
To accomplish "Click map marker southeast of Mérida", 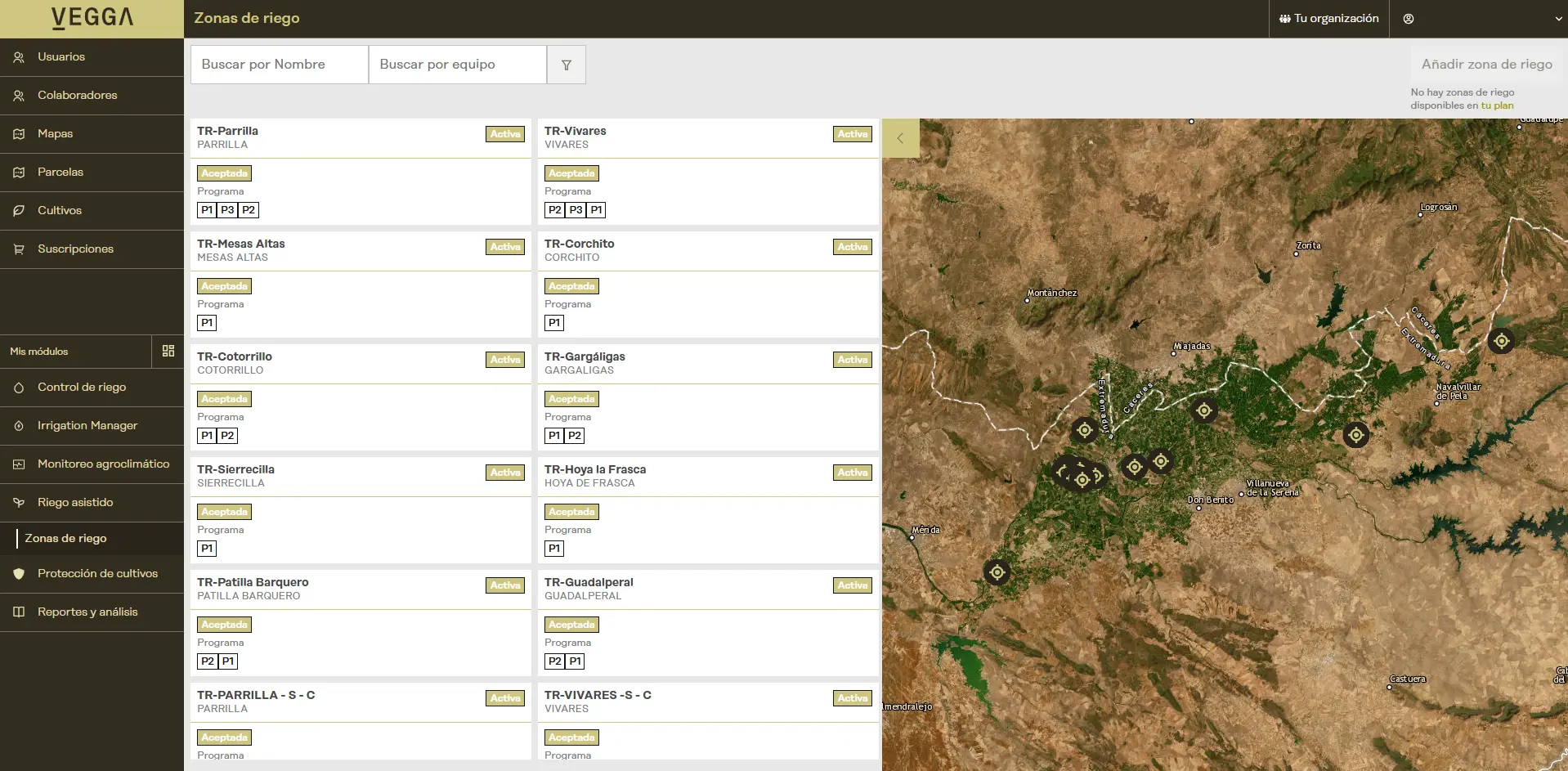I will click(x=997, y=572).
